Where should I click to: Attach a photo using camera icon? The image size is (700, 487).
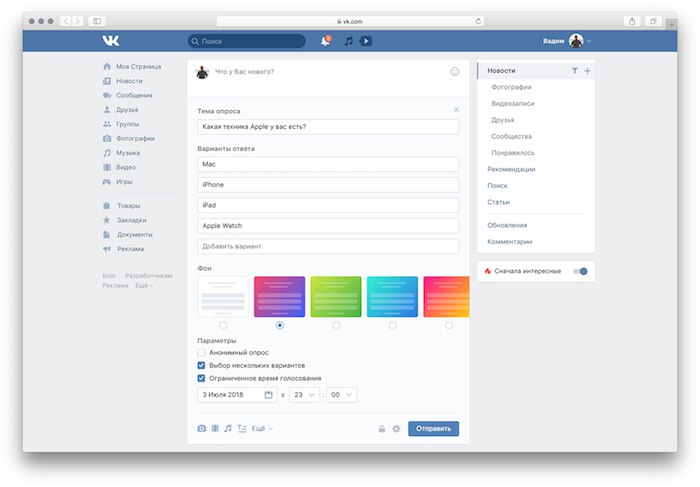tap(202, 429)
